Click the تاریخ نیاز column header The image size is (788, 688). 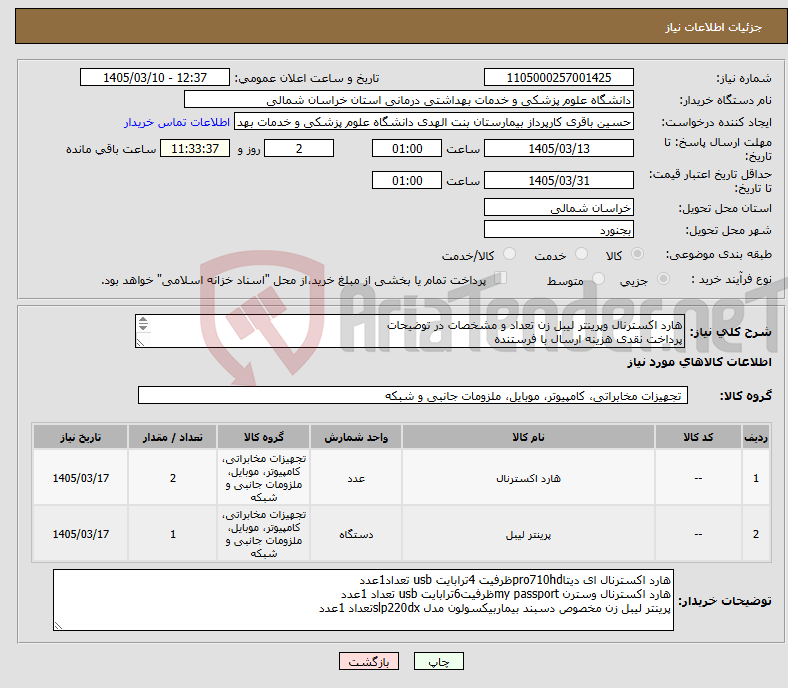tap(80, 437)
